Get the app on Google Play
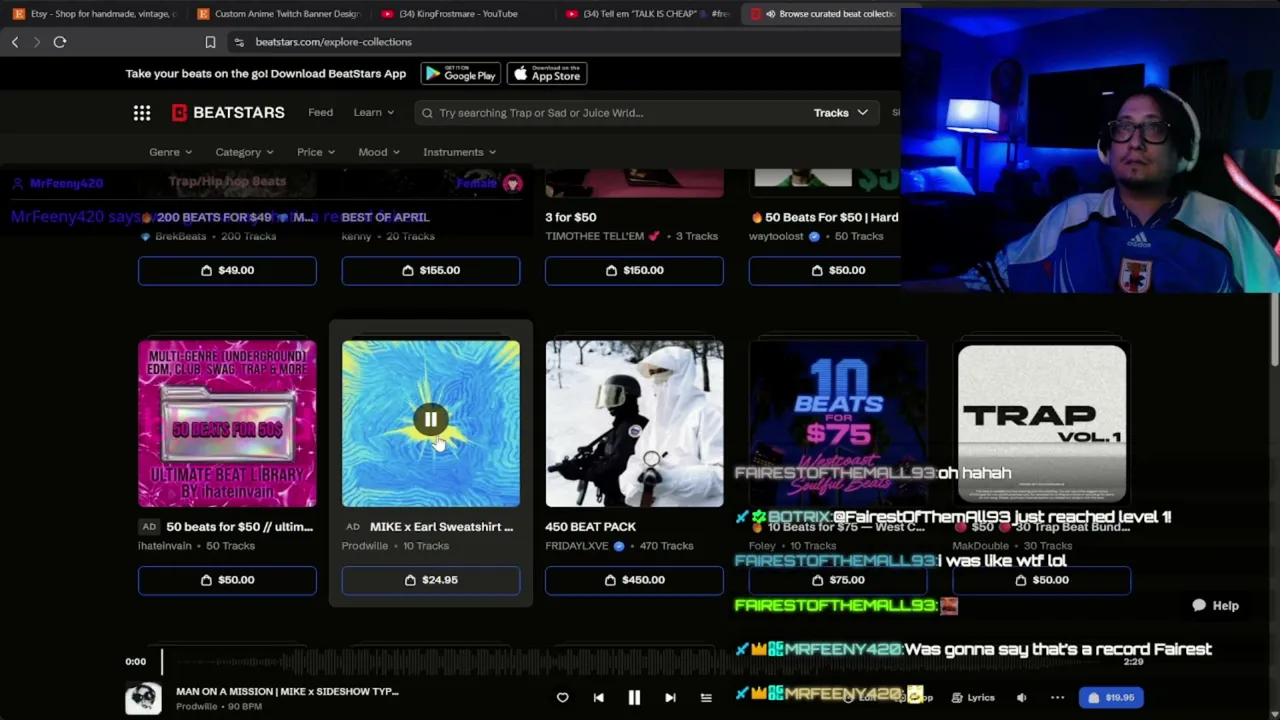Image resolution: width=1280 pixels, height=720 pixels. click(x=460, y=74)
